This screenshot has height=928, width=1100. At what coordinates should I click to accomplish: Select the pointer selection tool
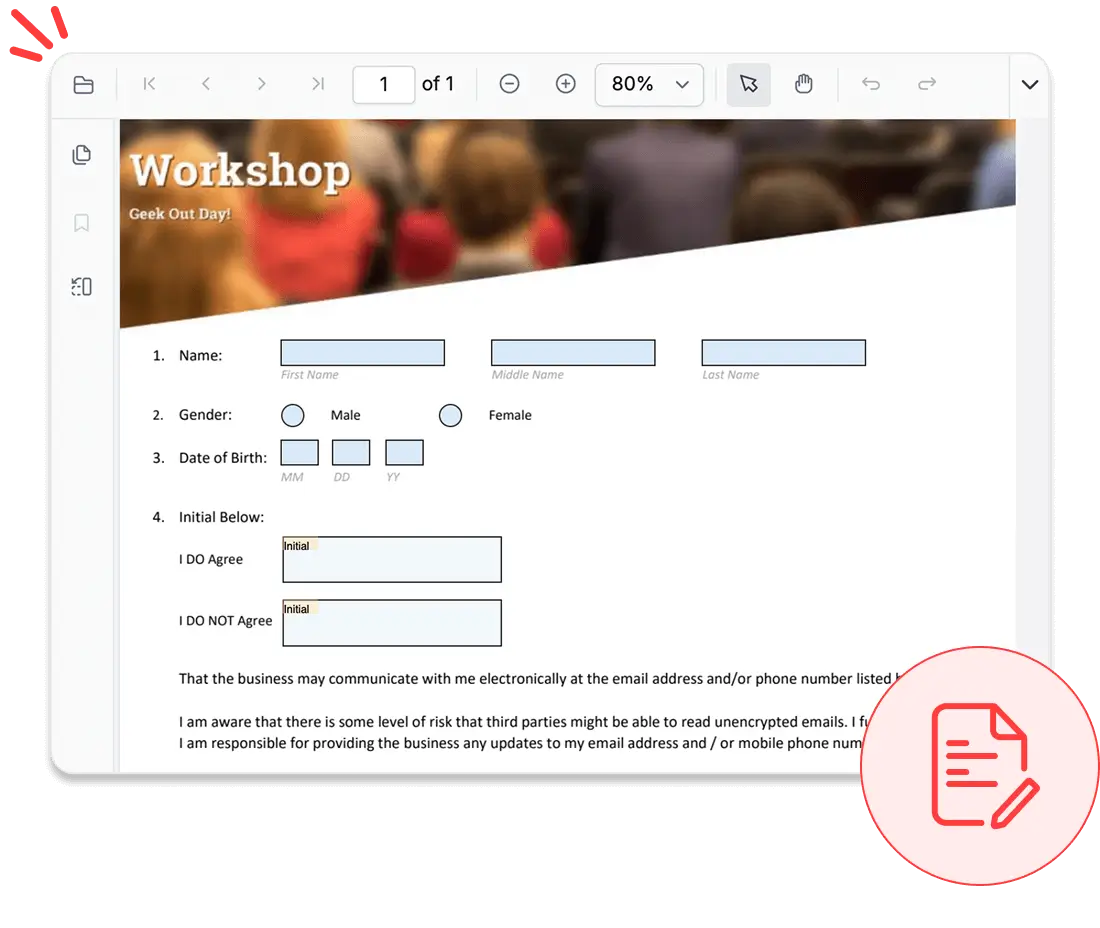(749, 84)
